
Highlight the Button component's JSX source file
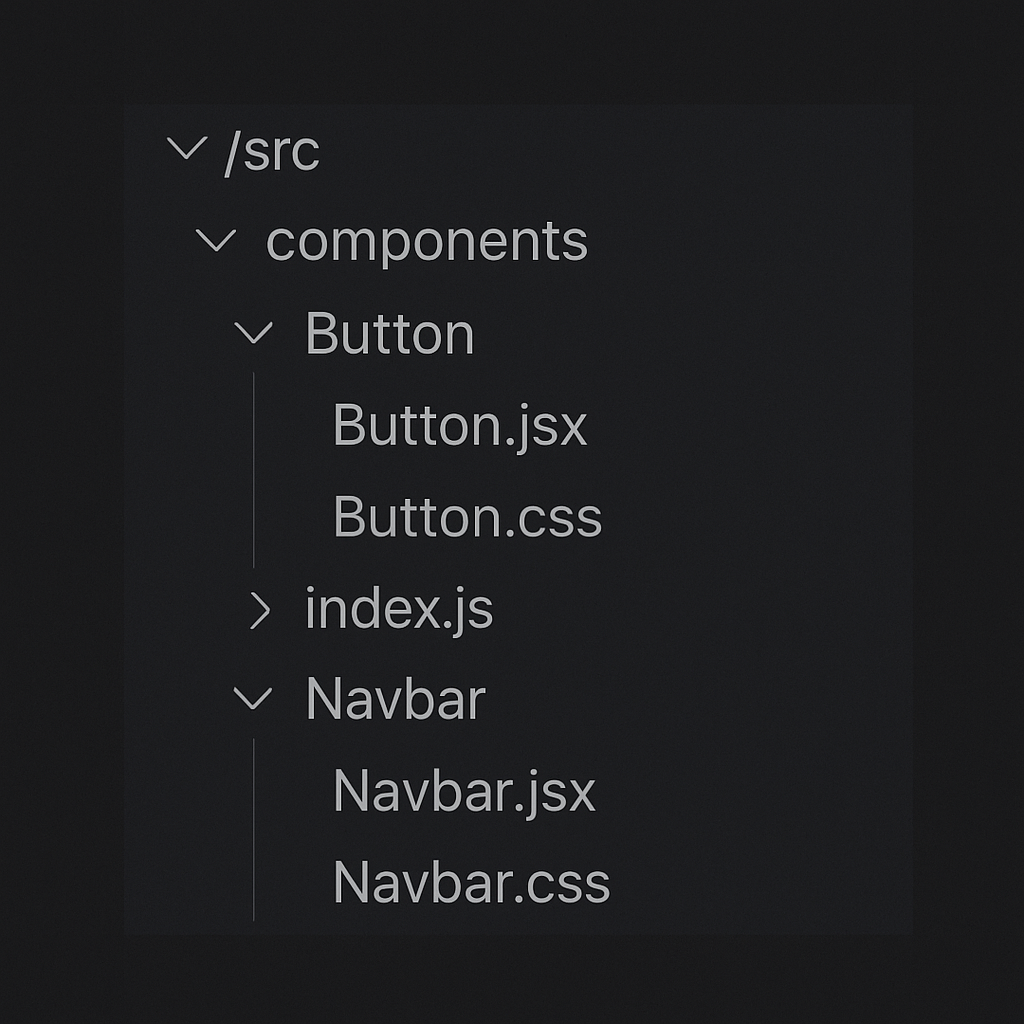click(x=460, y=426)
